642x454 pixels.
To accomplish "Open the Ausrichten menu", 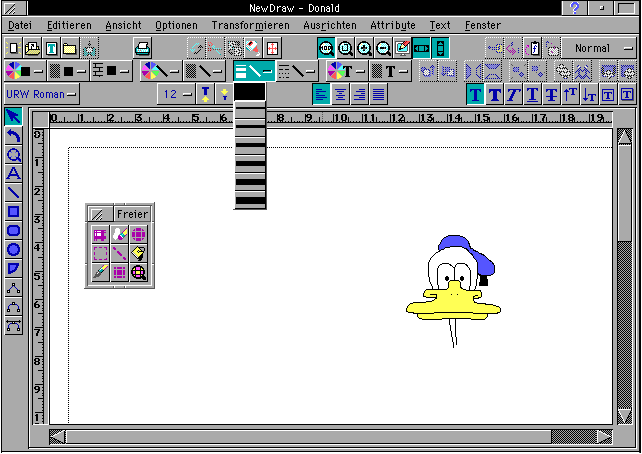I will [330, 25].
